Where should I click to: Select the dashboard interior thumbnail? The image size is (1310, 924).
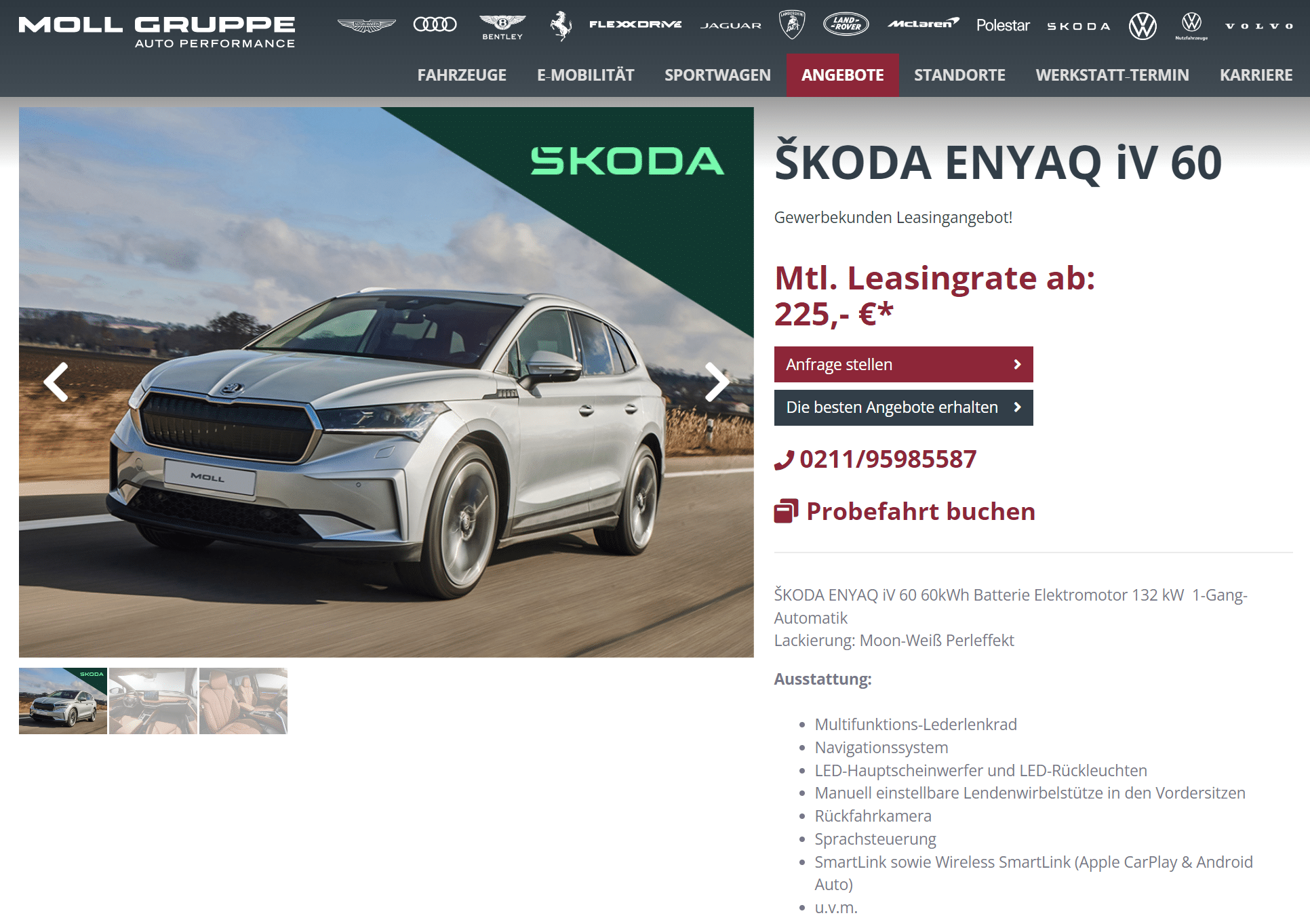pyautogui.click(x=153, y=701)
